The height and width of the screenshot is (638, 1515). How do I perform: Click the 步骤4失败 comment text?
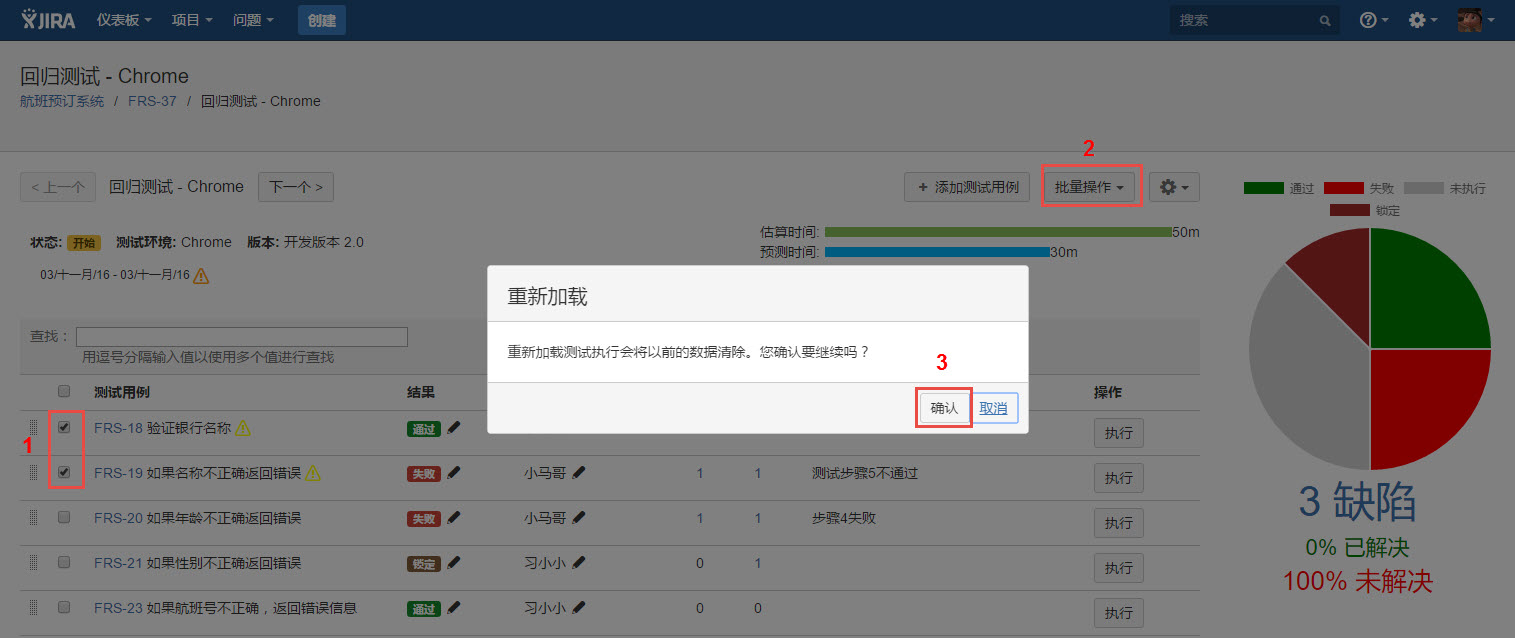[844, 518]
